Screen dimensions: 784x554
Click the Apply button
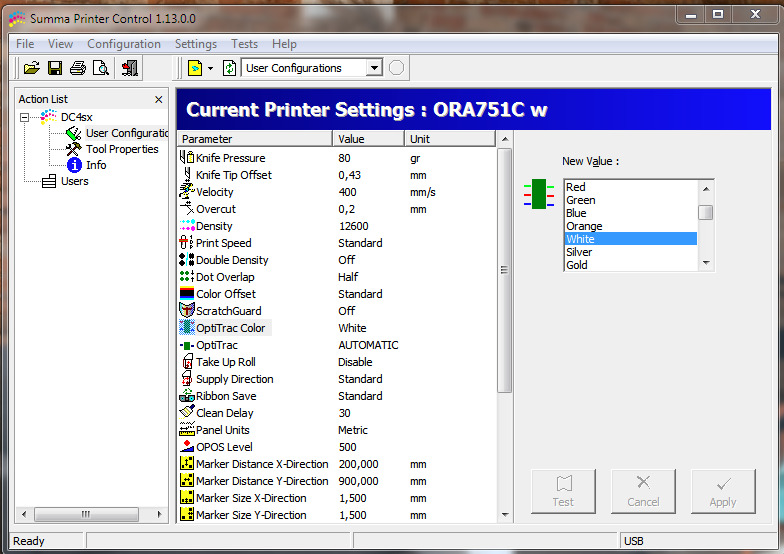(723, 492)
